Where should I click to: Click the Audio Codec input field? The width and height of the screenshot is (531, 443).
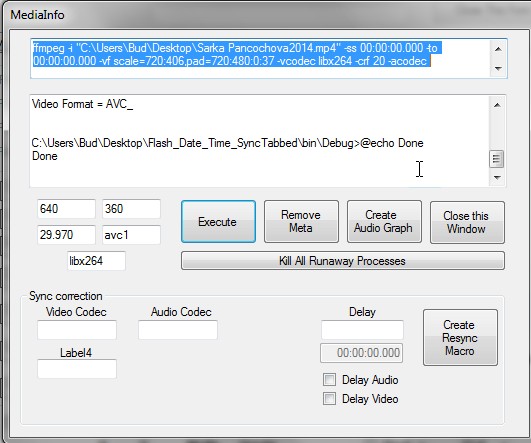178,330
